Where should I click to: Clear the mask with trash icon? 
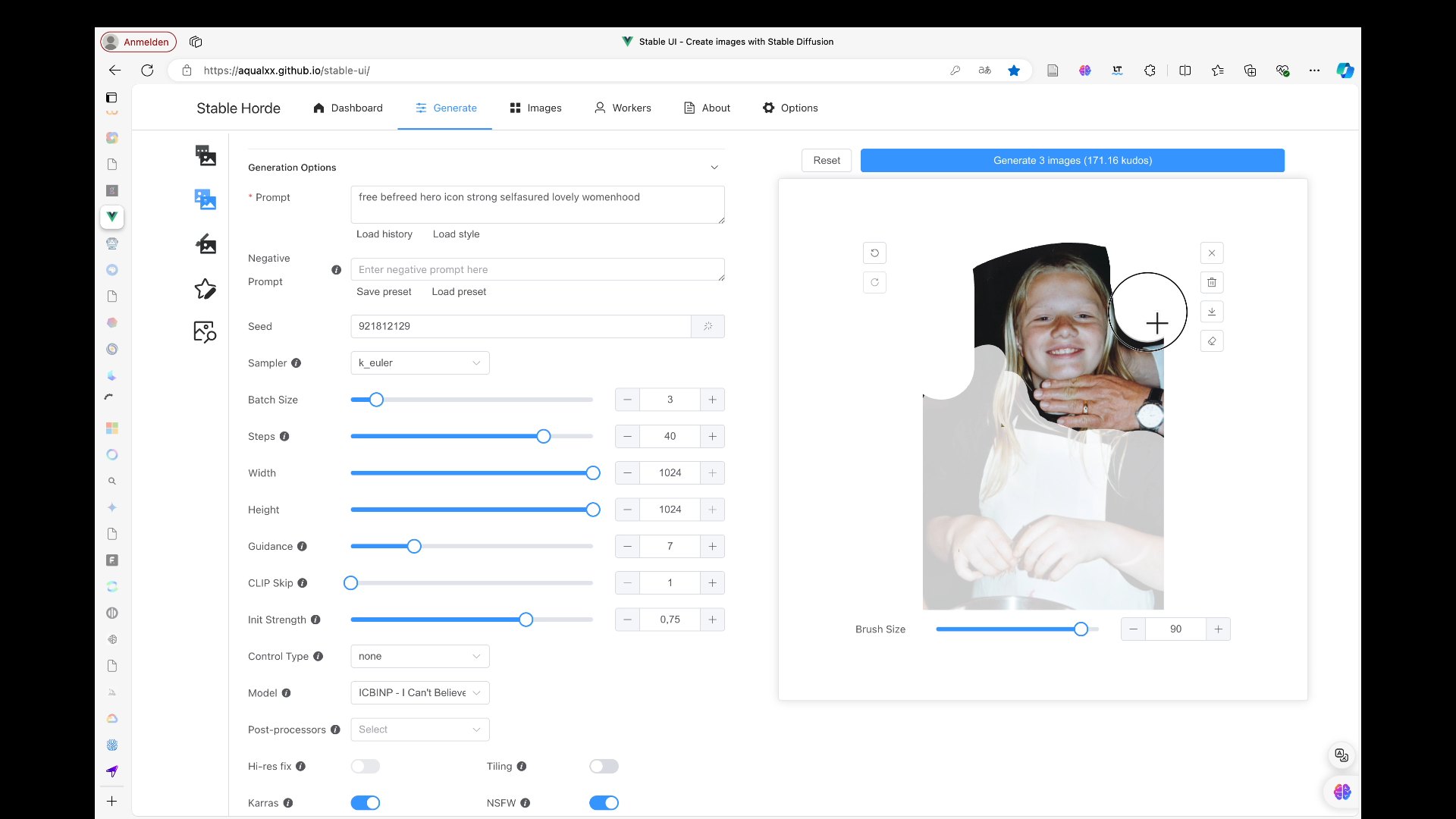(1212, 283)
